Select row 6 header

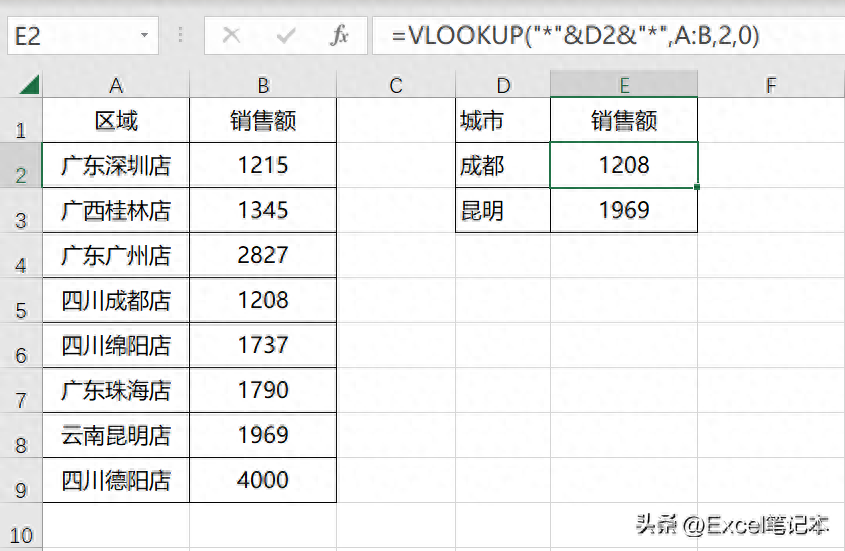(20, 346)
